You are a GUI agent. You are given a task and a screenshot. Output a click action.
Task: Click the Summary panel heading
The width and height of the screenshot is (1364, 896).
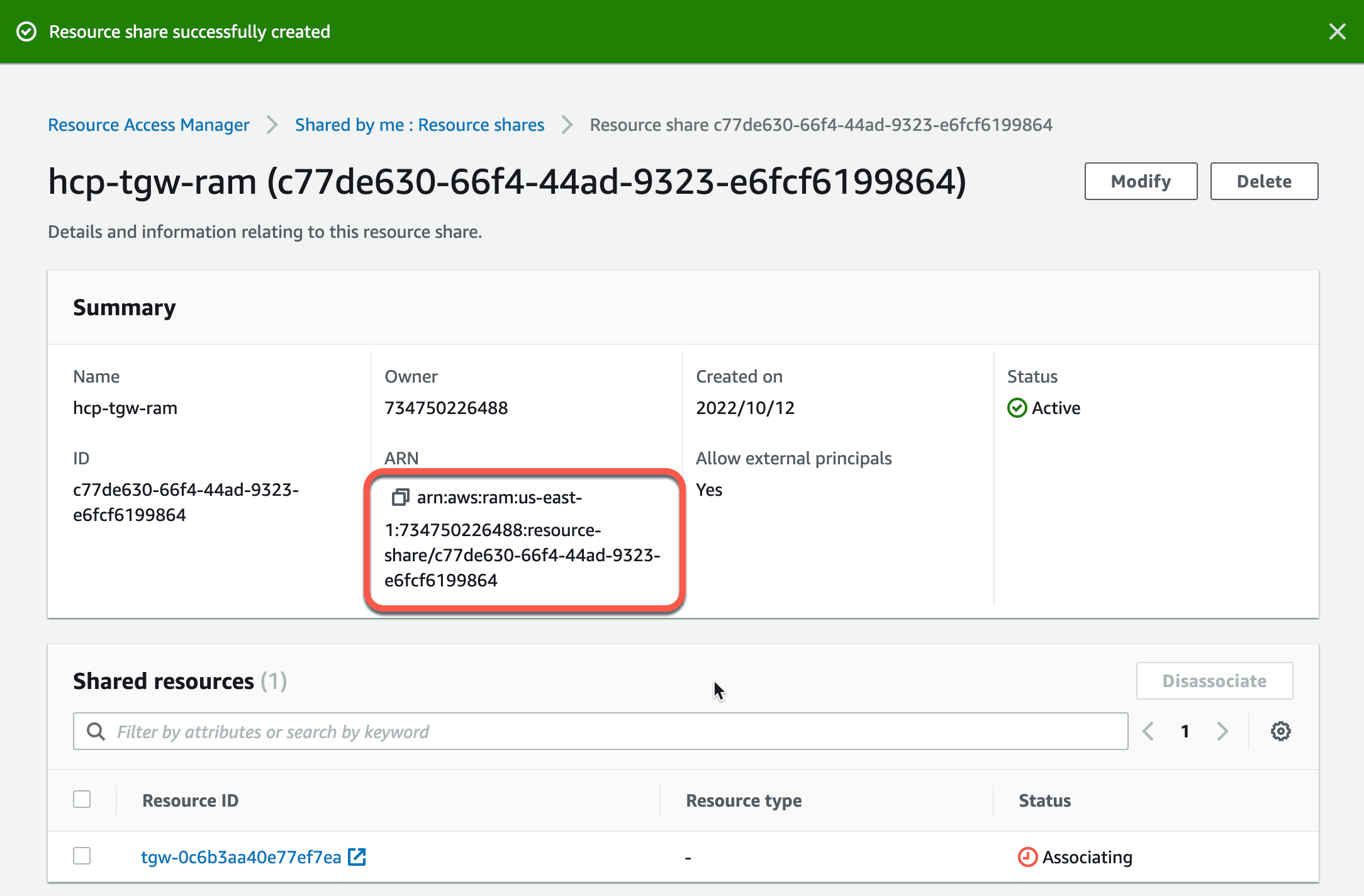coord(125,307)
